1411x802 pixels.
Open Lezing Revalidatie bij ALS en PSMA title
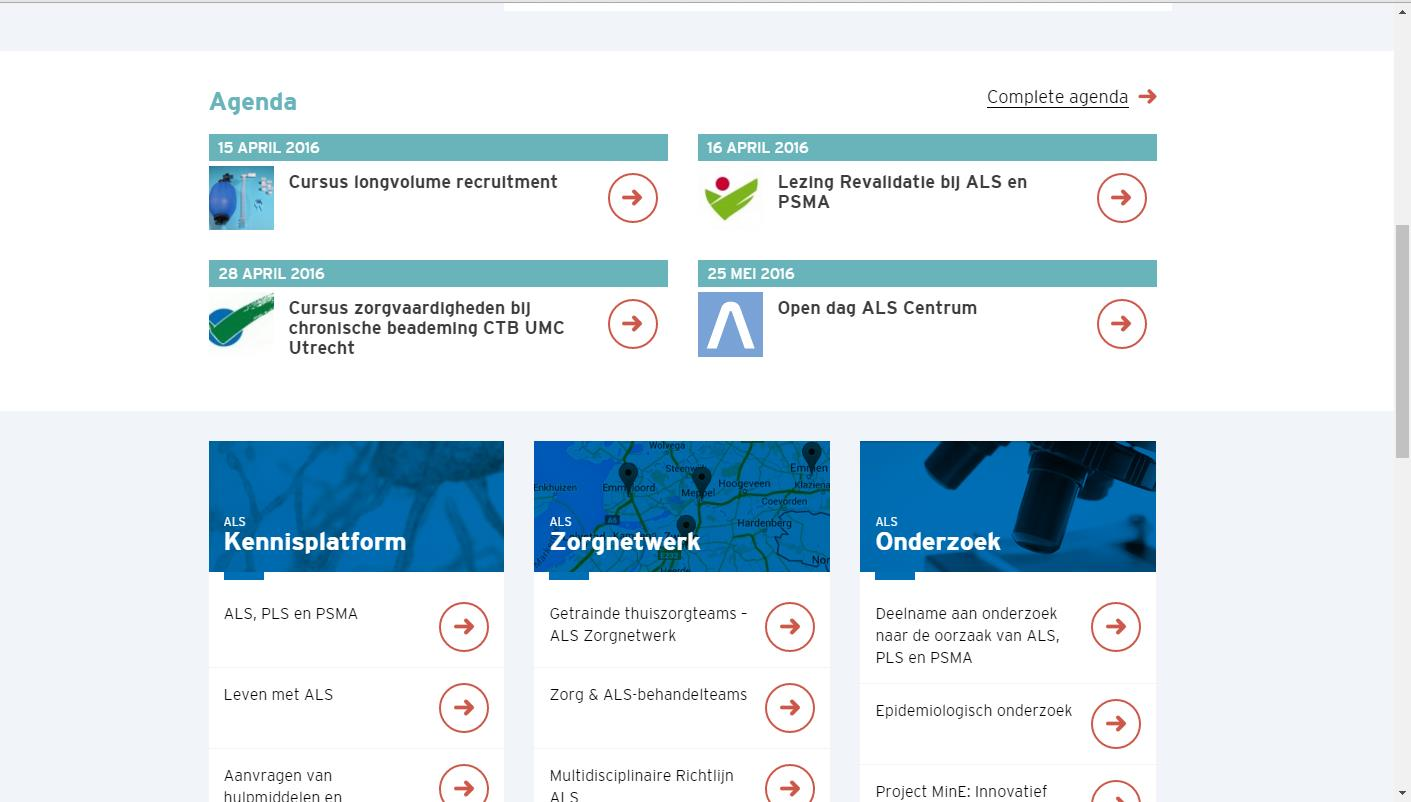[903, 192]
